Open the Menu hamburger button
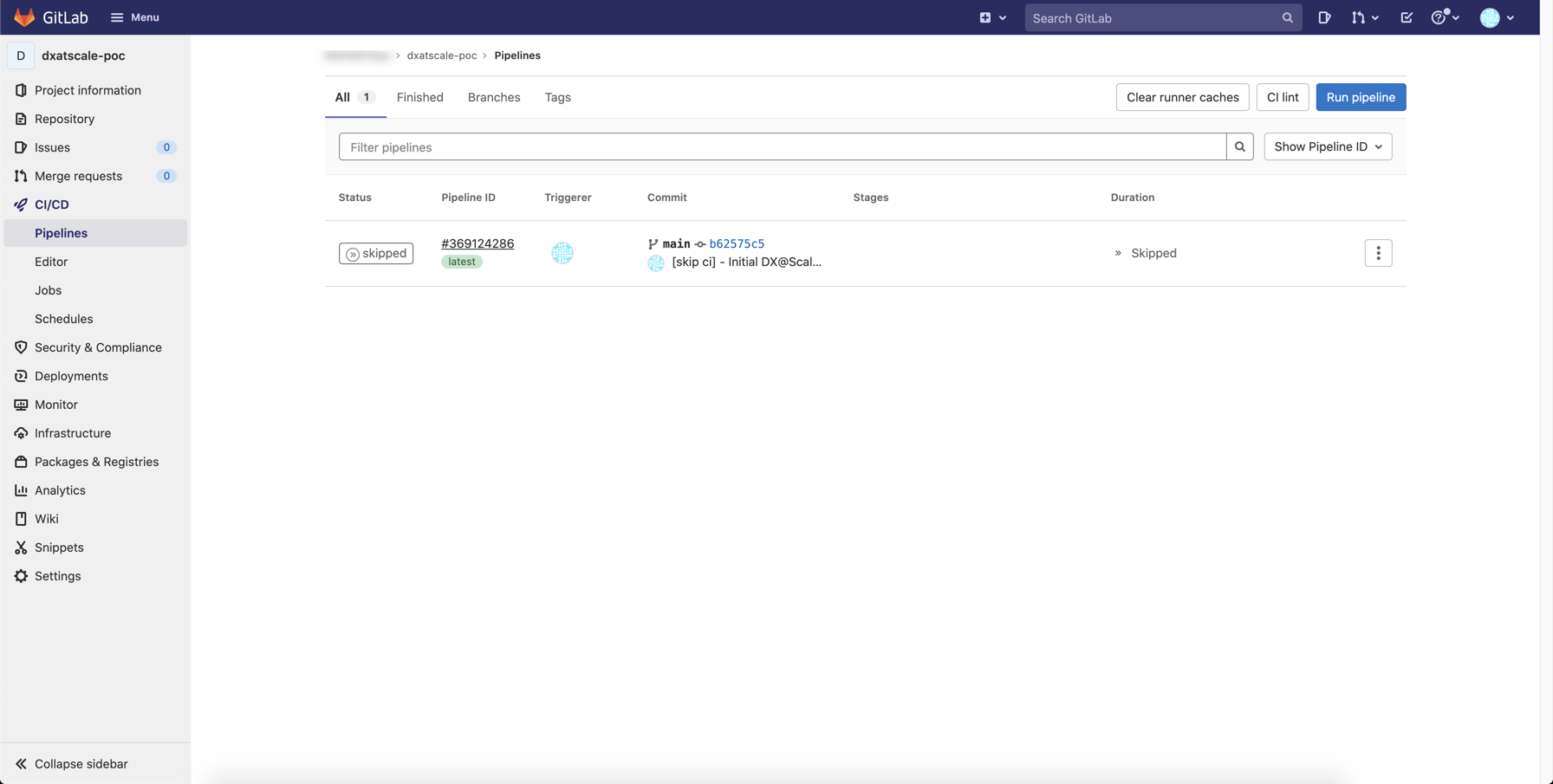The width and height of the screenshot is (1553, 784). pyautogui.click(x=134, y=17)
